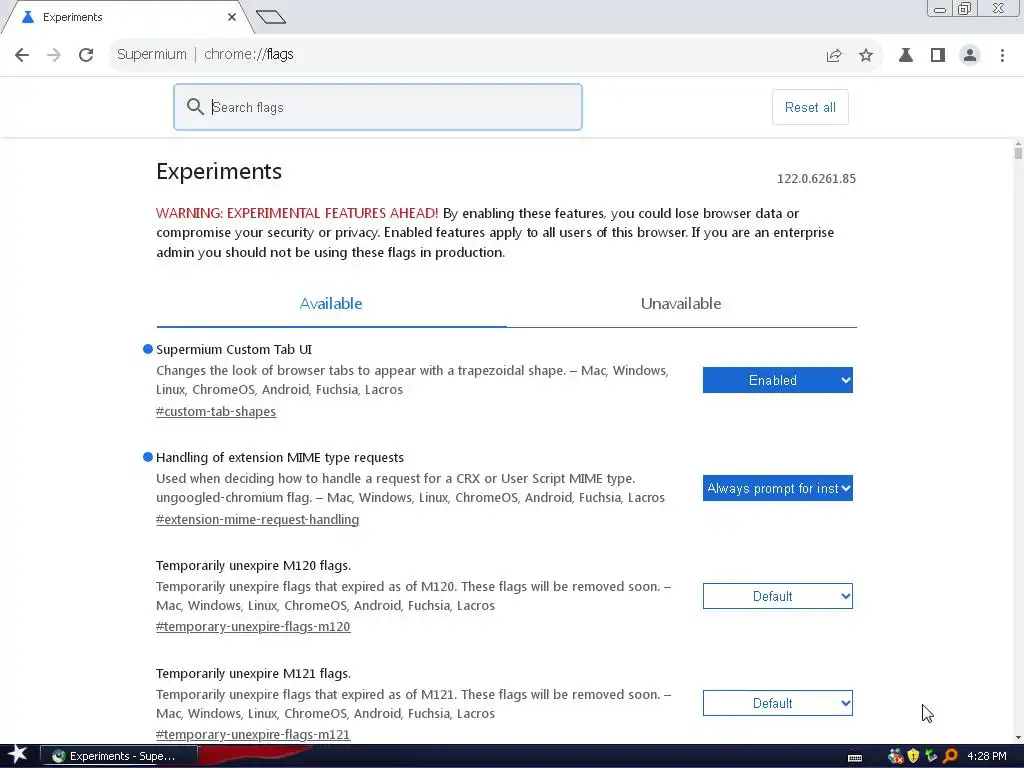Open the share page icon in address bar

click(x=834, y=56)
